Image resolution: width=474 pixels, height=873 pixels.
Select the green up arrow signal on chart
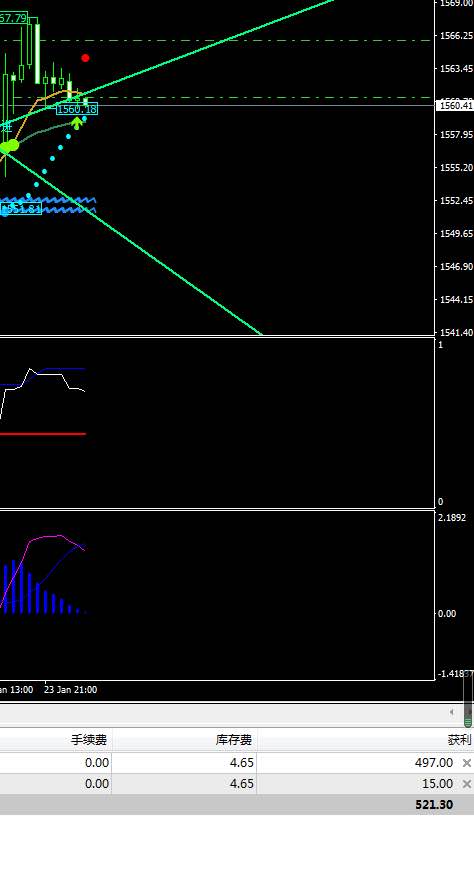tap(77, 122)
